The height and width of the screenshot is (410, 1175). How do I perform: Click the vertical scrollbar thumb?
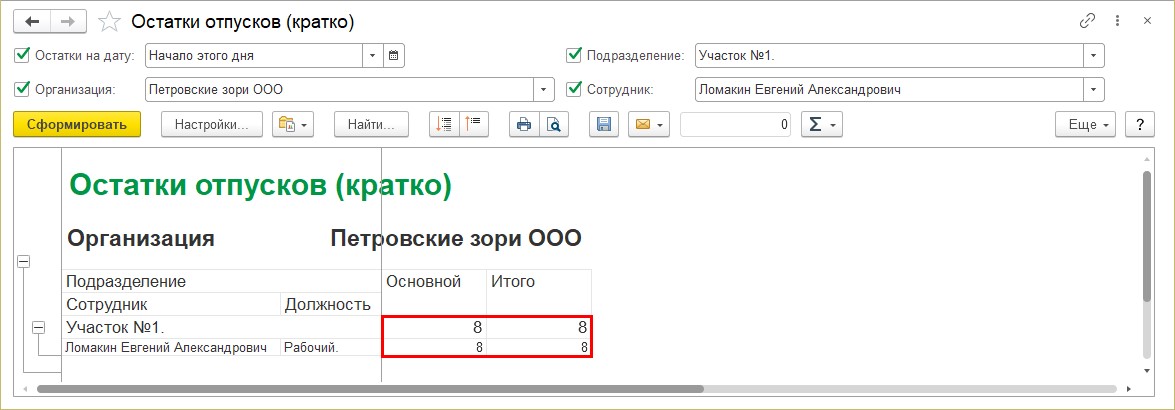pos(1146,235)
